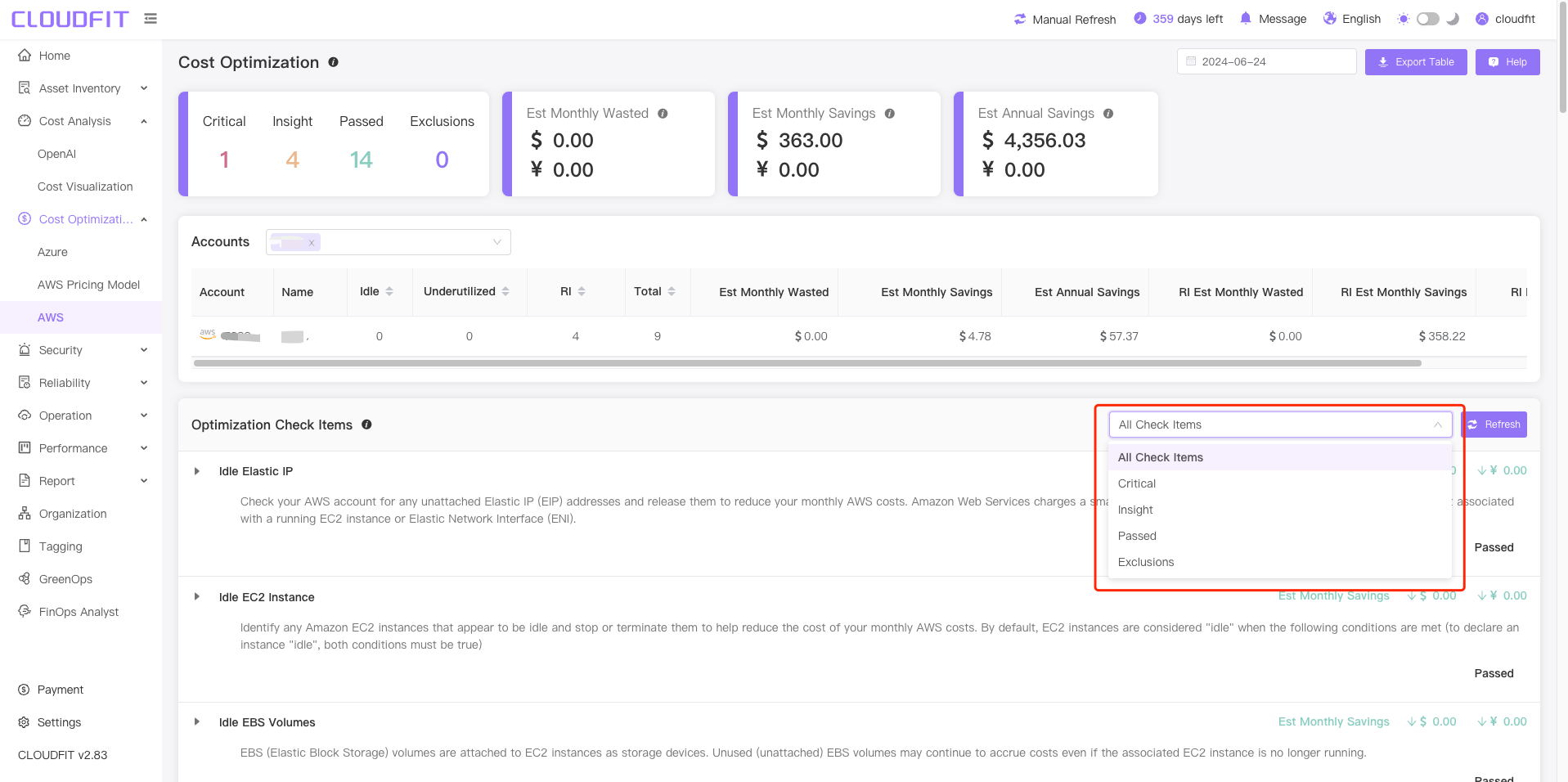Click the Refresh button

[1494, 425]
